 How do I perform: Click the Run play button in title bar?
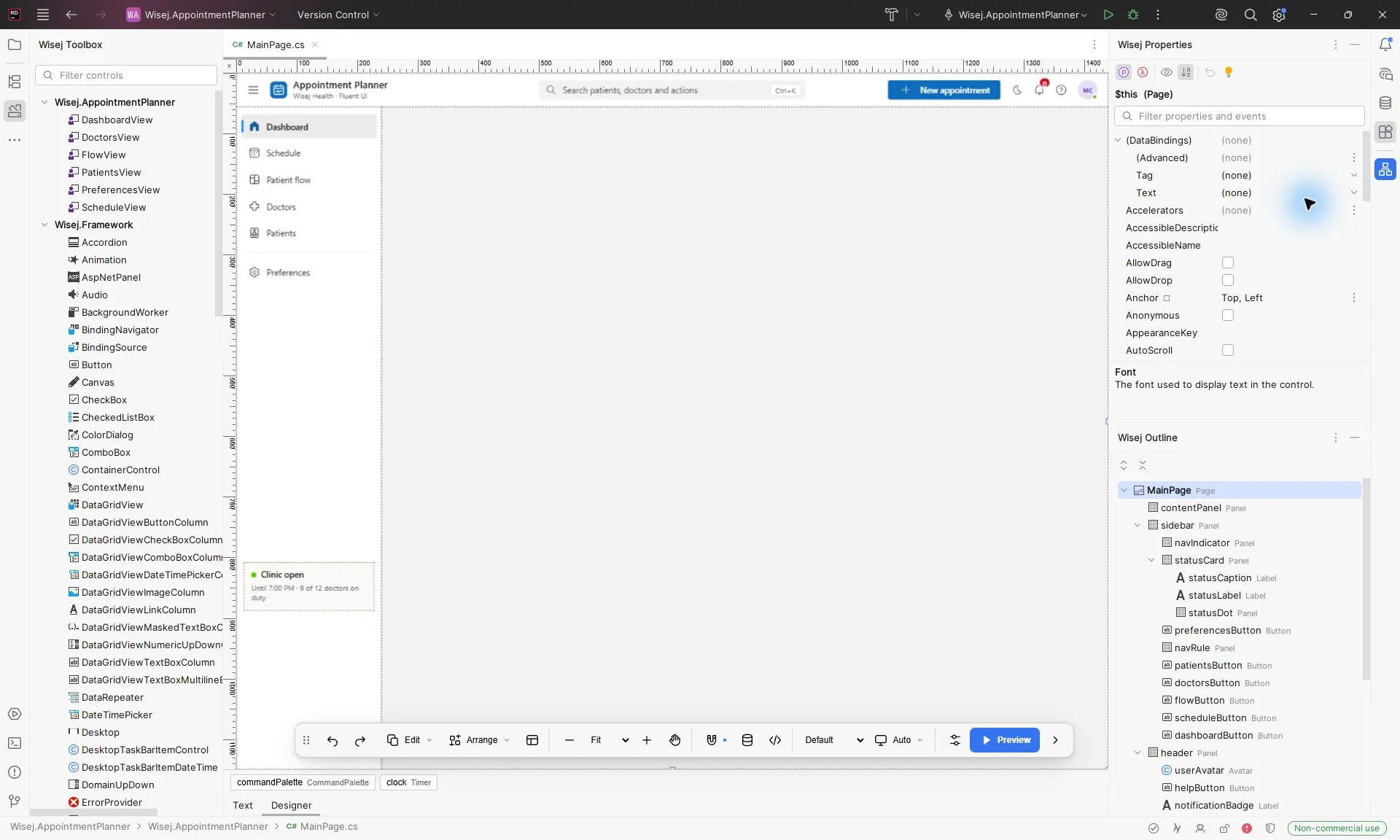1108,15
